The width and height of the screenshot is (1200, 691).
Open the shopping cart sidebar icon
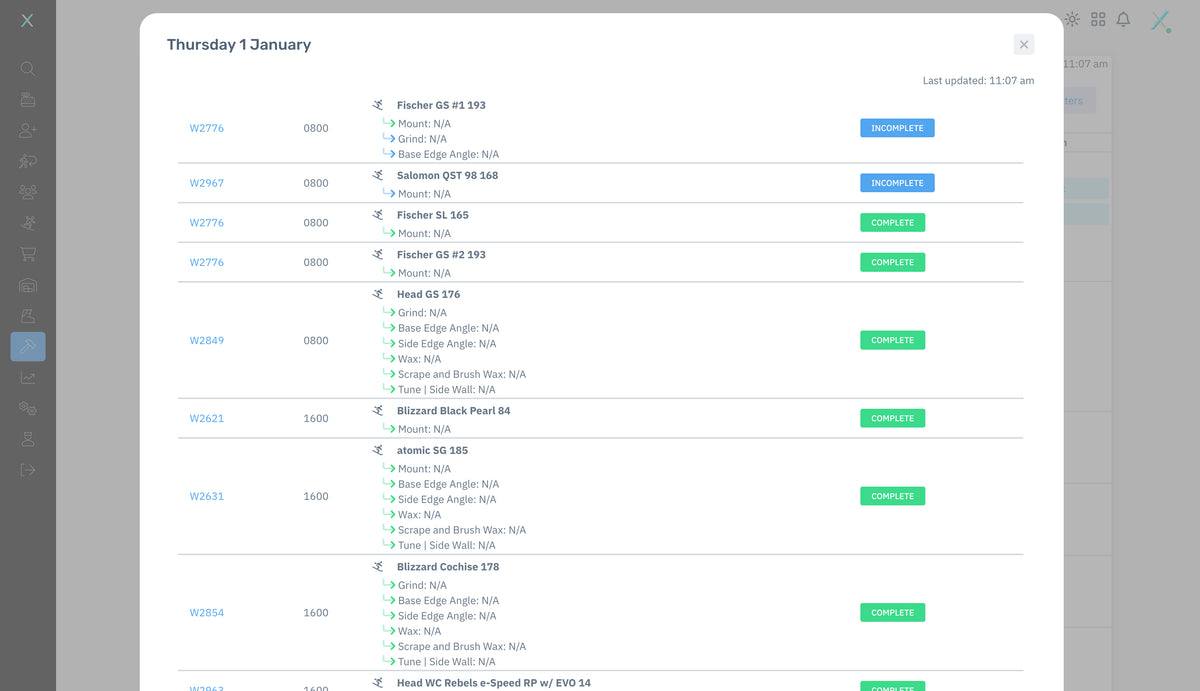(28, 254)
